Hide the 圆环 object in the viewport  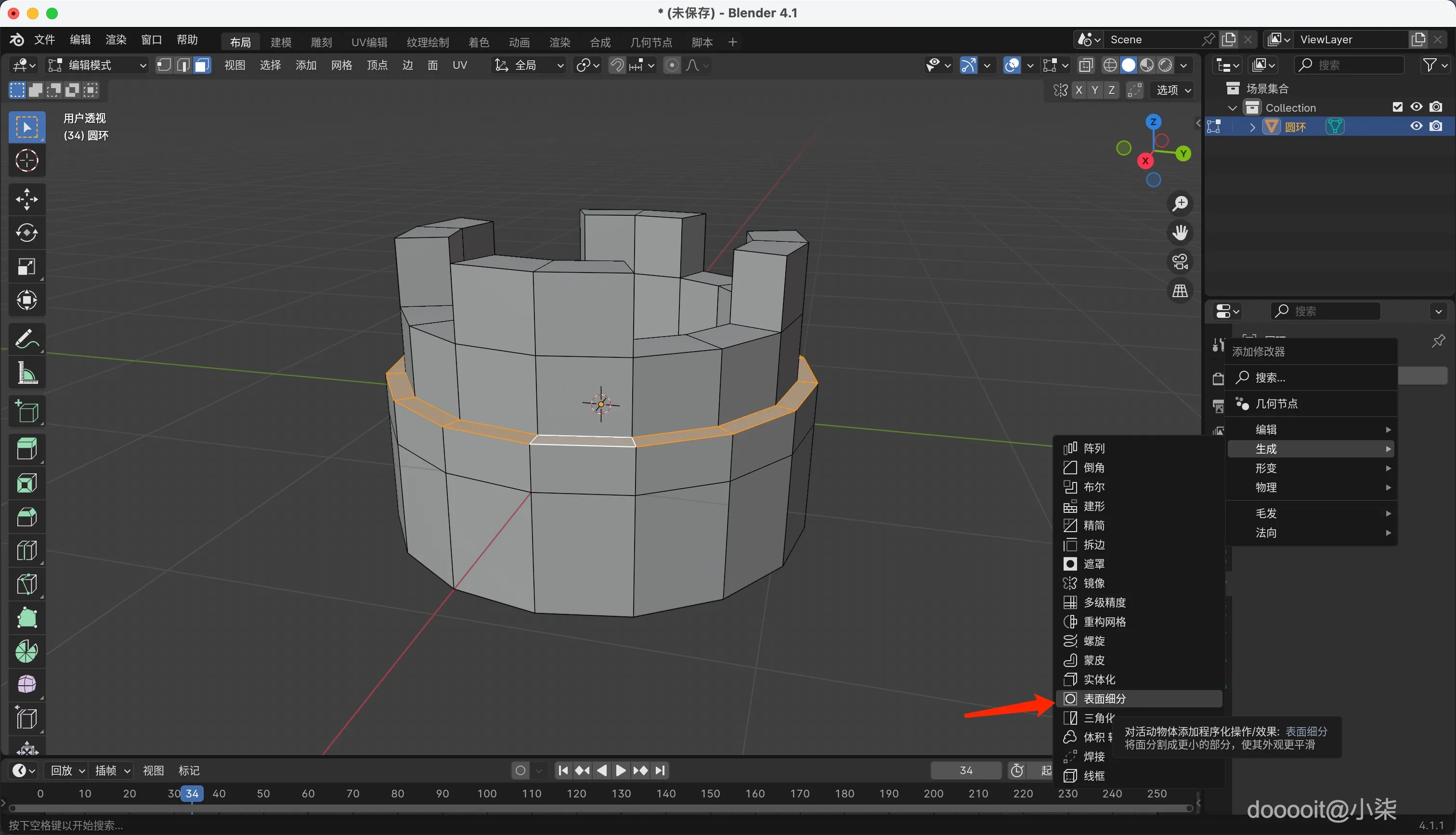(x=1416, y=126)
